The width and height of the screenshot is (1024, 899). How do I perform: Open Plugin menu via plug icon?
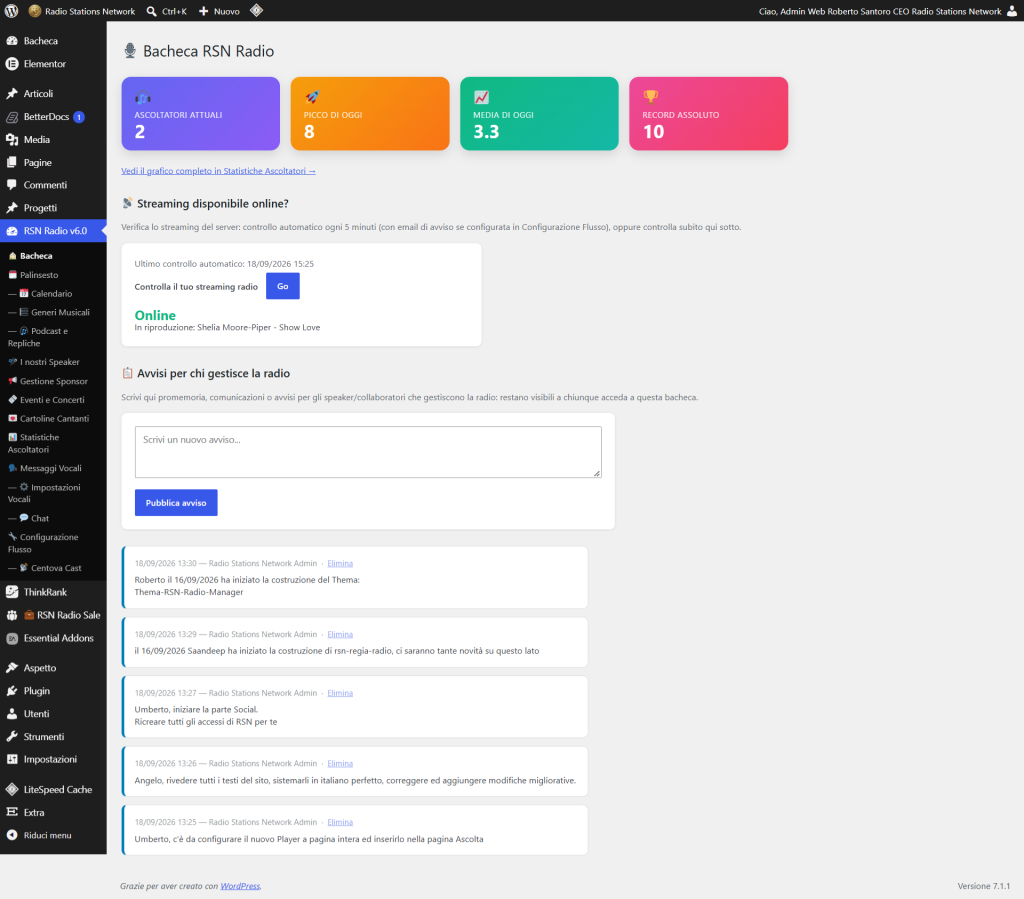(12, 691)
